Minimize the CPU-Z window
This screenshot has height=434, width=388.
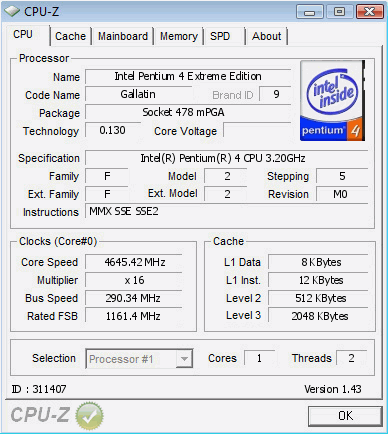pyautogui.click(x=310, y=12)
